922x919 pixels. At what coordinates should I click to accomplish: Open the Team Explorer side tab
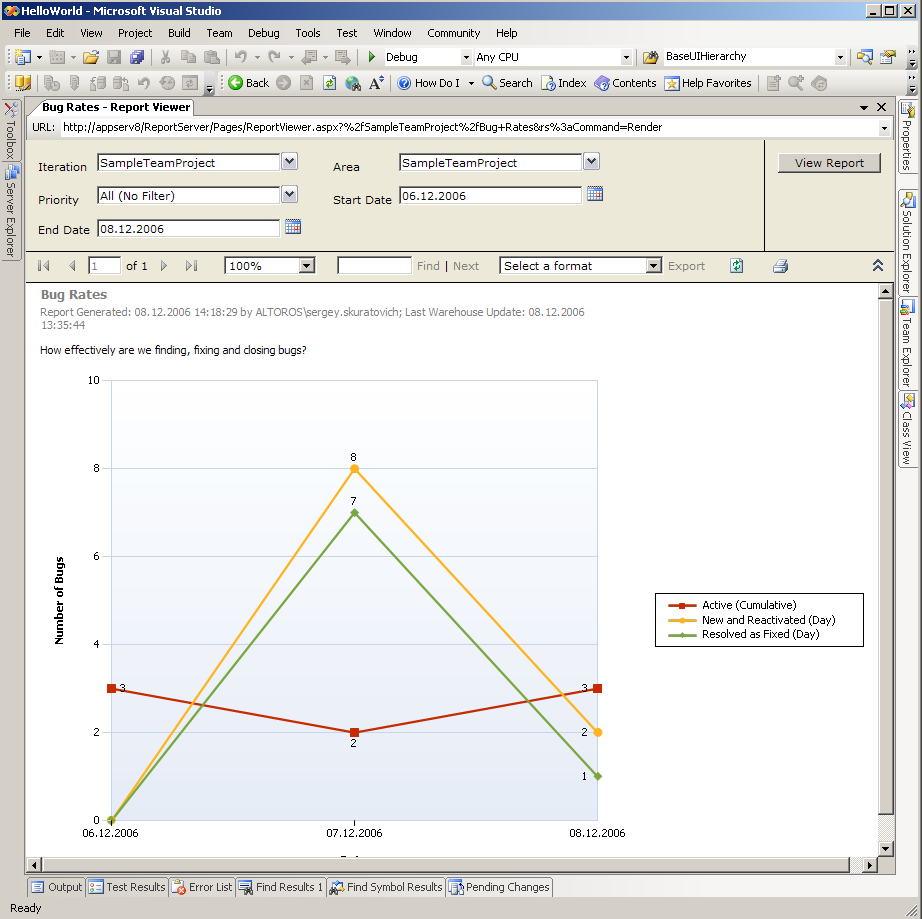point(907,343)
